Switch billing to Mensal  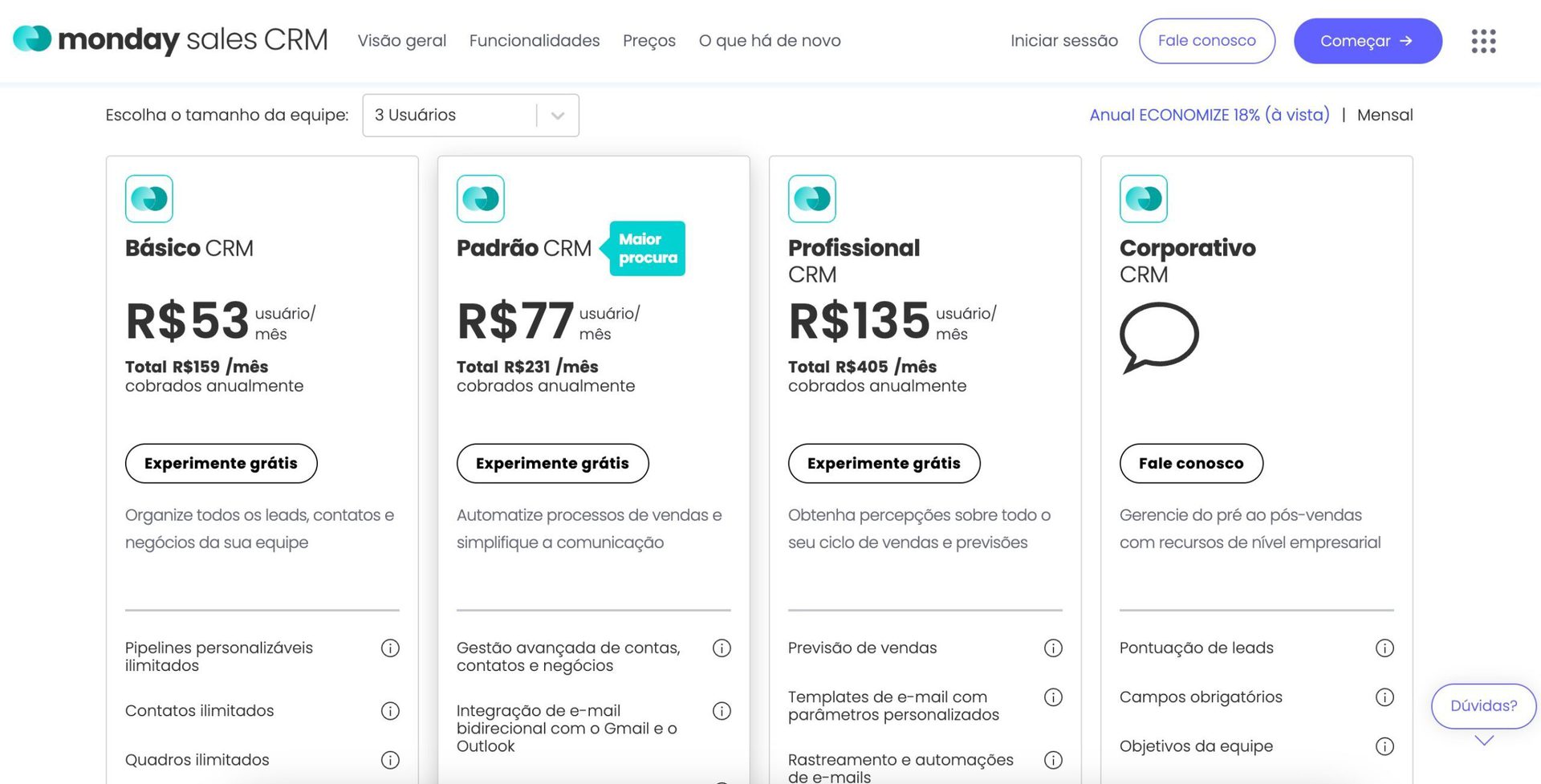coord(1384,115)
